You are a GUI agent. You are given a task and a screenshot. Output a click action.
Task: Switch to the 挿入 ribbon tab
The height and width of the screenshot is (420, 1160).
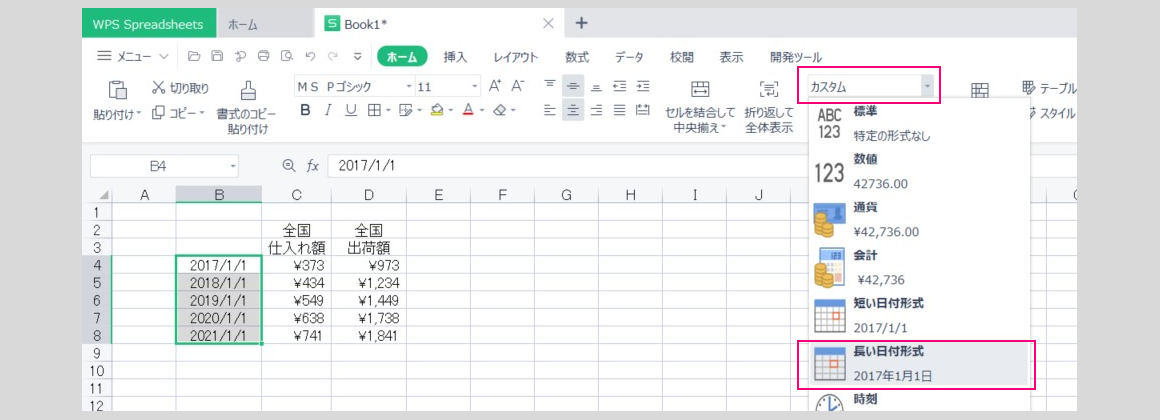click(x=455, y=57)
